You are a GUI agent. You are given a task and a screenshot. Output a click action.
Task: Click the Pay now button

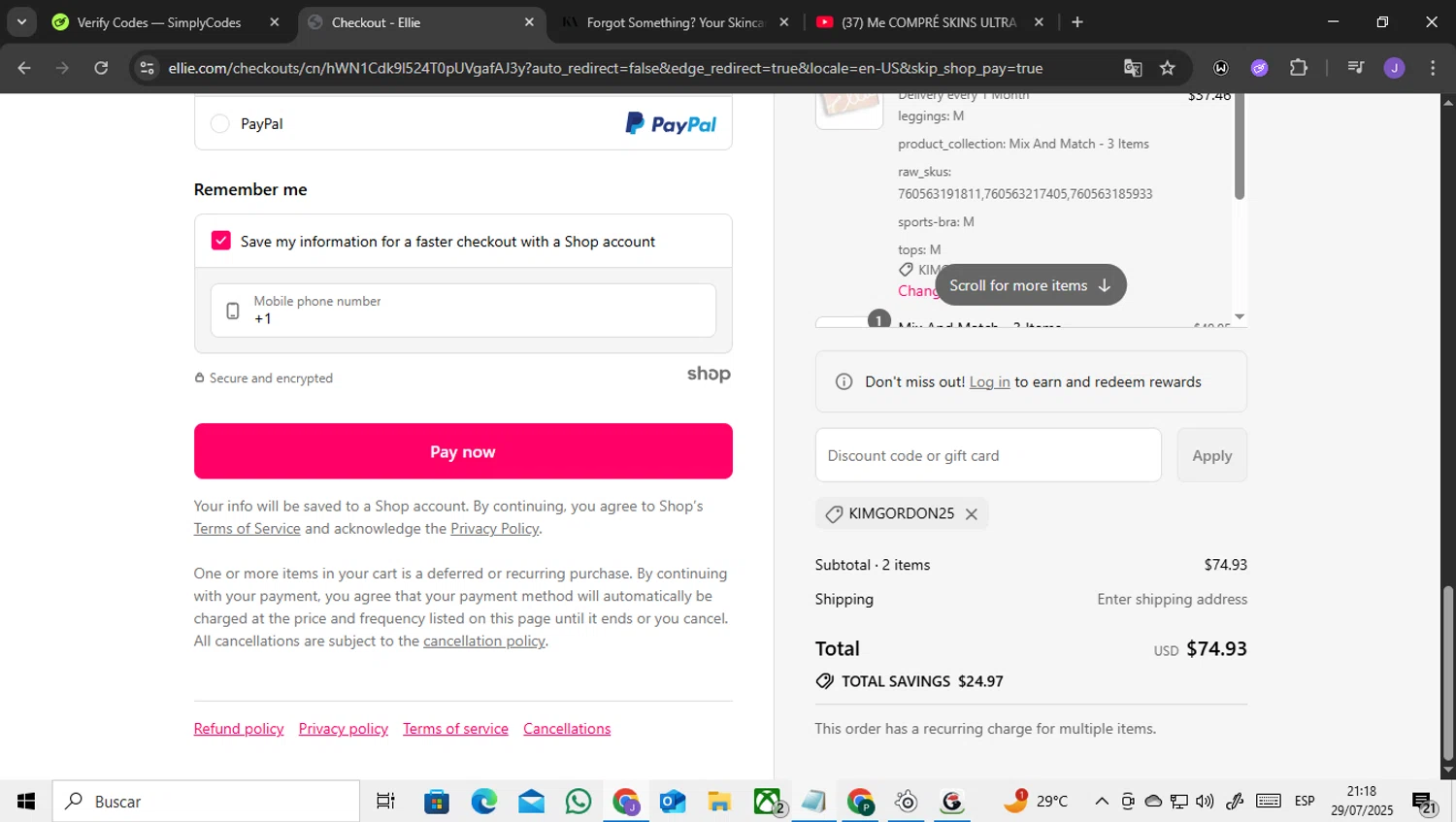463,451
